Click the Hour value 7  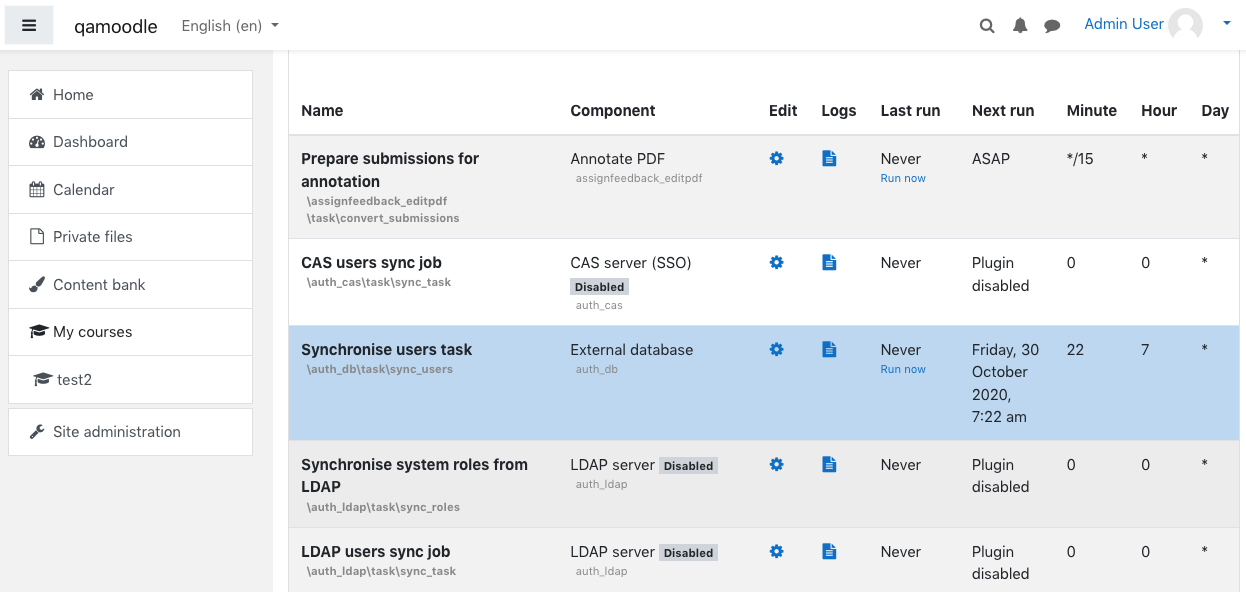1145,350
